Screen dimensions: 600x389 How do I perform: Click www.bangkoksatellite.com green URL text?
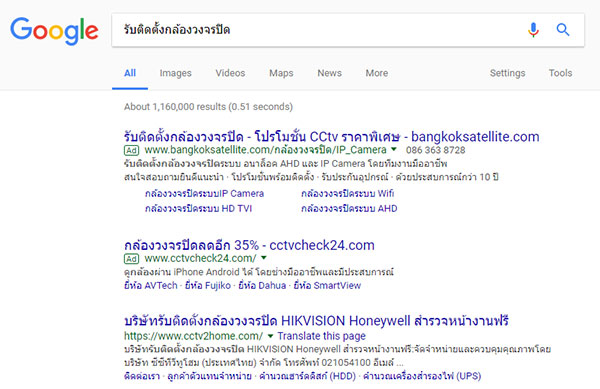[266, 150]
